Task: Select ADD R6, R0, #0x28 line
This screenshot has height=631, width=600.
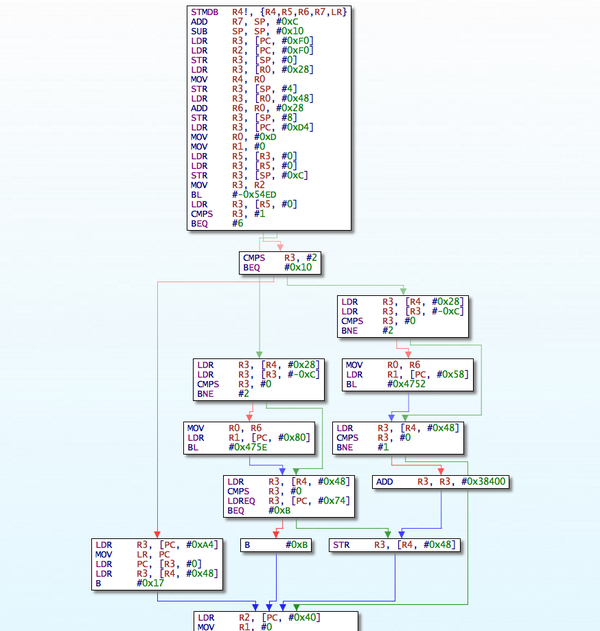Action: pos(247,108)
